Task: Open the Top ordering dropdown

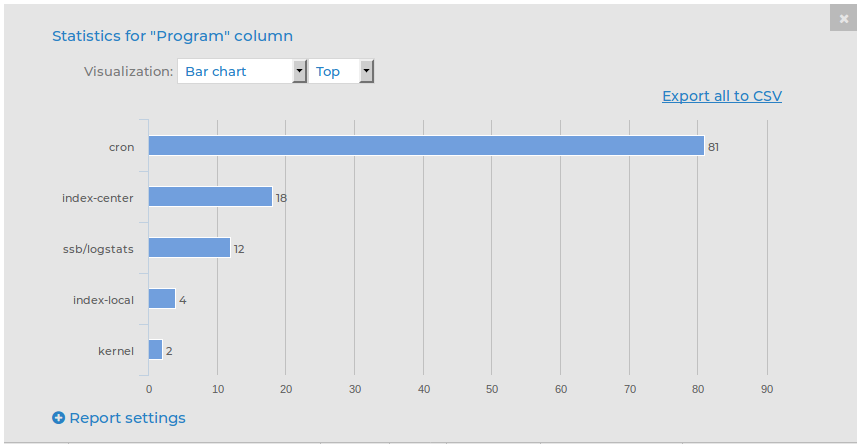Action: point(341,71)
